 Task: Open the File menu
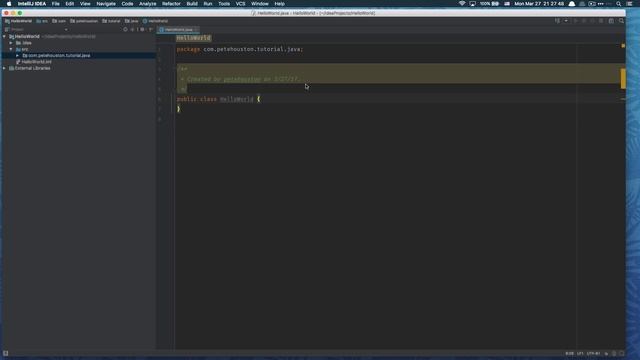point(56,4)
